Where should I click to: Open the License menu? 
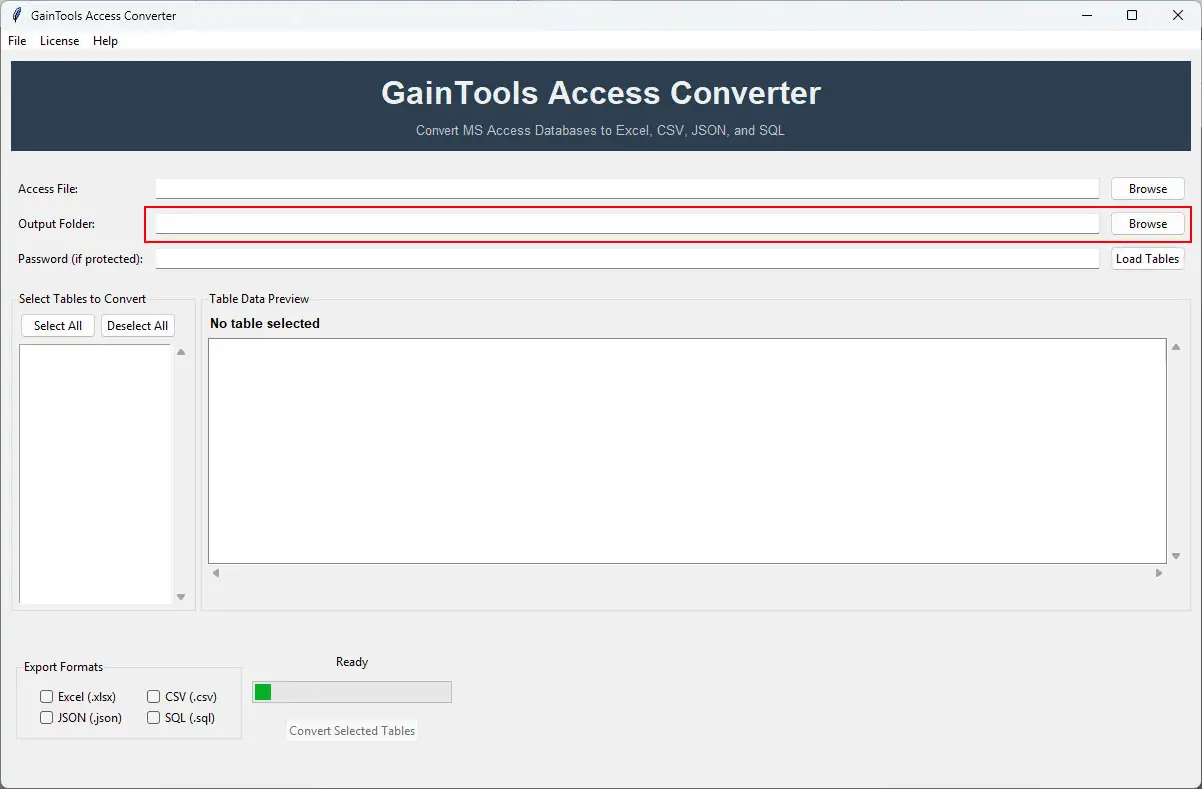(x=59, y=41)
